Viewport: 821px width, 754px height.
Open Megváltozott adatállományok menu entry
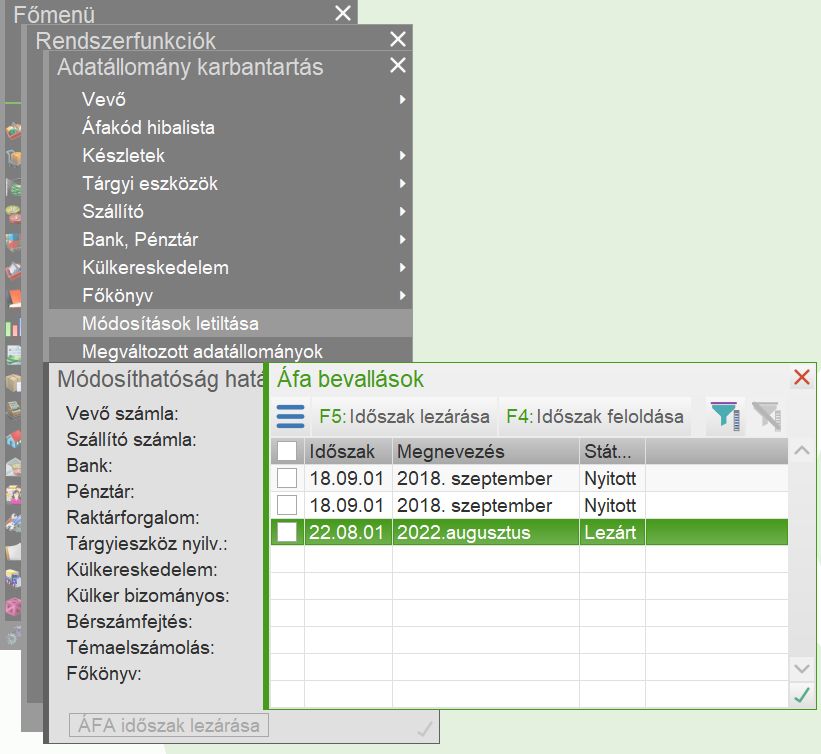[230, 350]
